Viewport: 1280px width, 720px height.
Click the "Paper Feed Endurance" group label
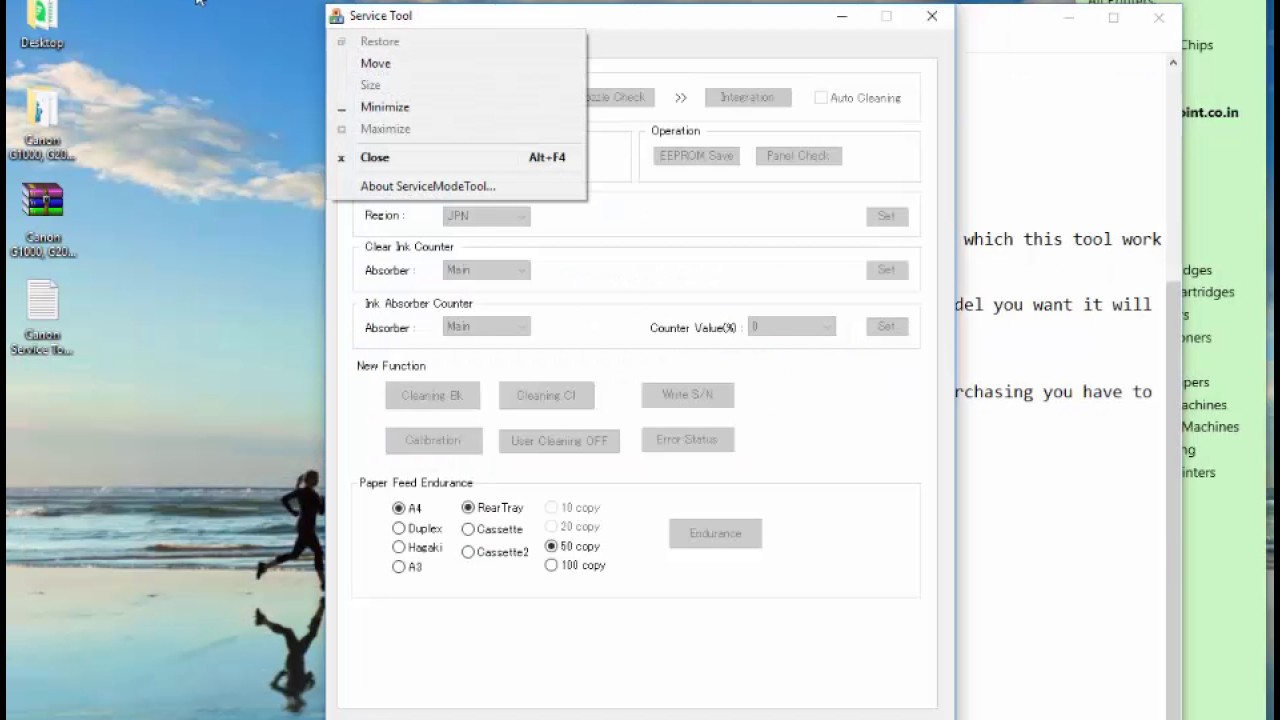click(416, 483)
